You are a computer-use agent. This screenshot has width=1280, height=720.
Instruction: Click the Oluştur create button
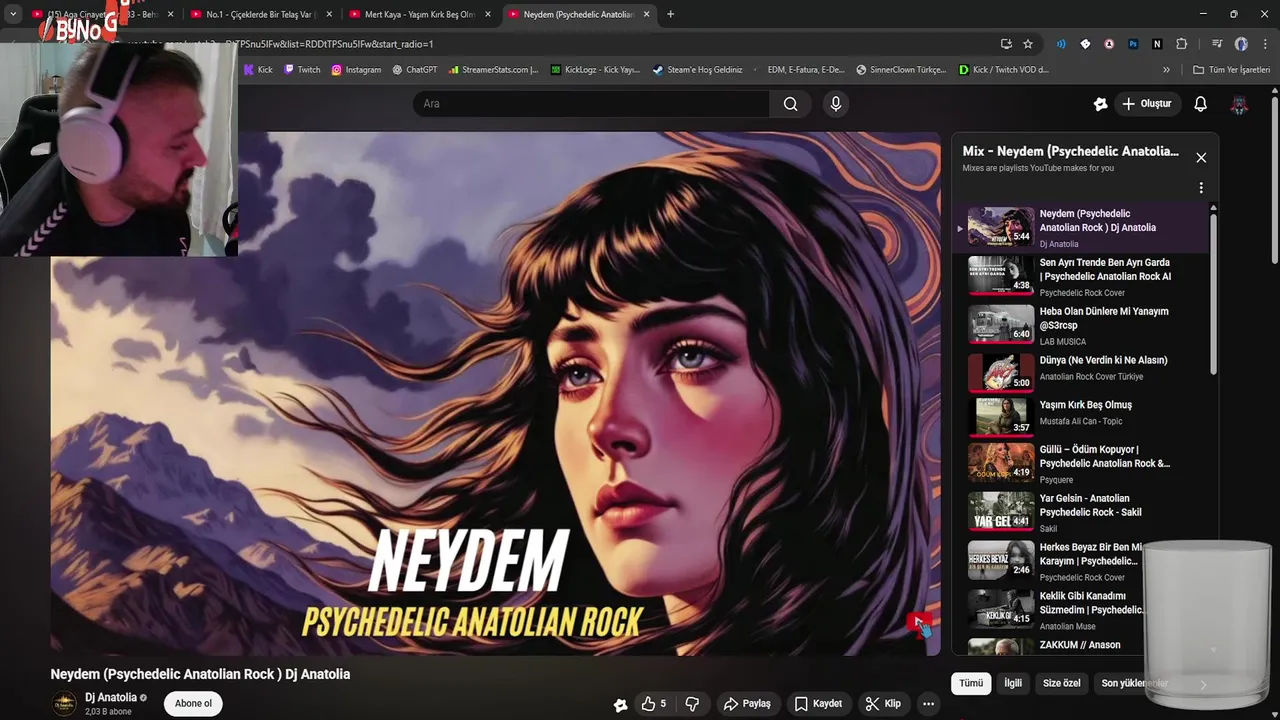[x=1146, y=104]
